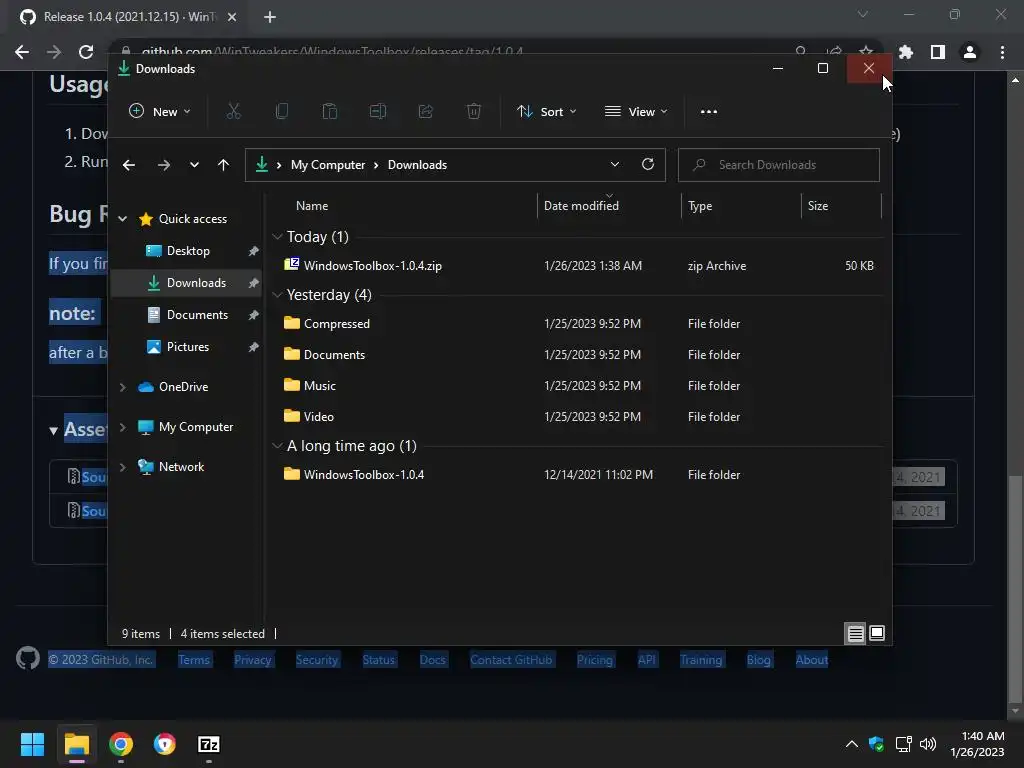The height and width of the screenshot is (768, 1024).
Task: Click the Copy icon in Explorer toolbar
Action: [281, 112]
